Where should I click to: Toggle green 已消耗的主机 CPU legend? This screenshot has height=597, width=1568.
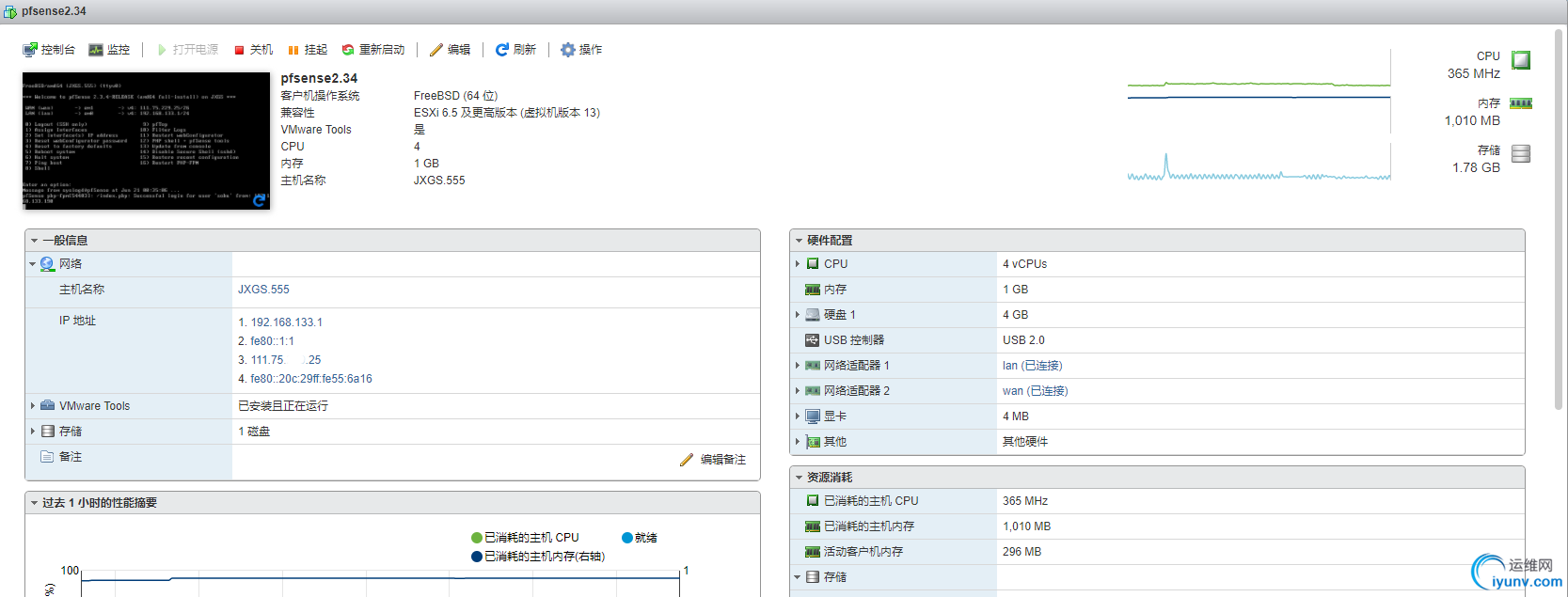525,538
